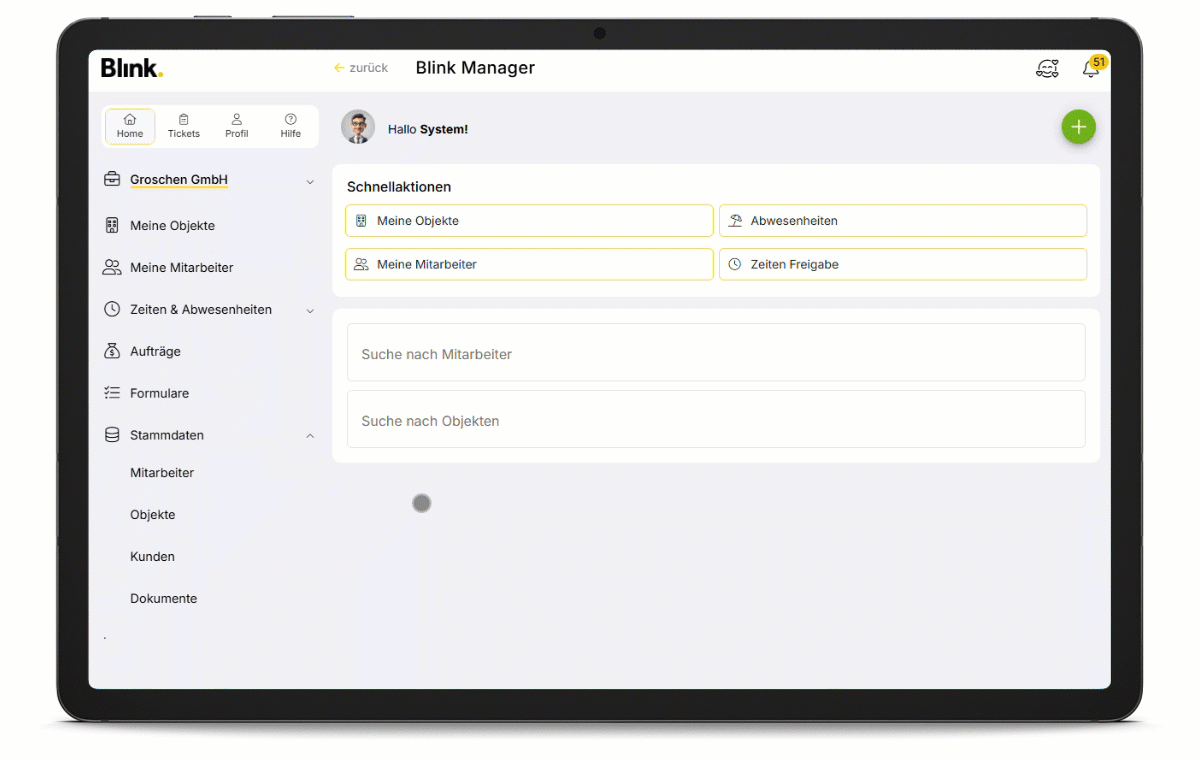Click the green plus add button
Image resolution: width=1200 pixels, height=760 pixels.
coord(1078,127)
